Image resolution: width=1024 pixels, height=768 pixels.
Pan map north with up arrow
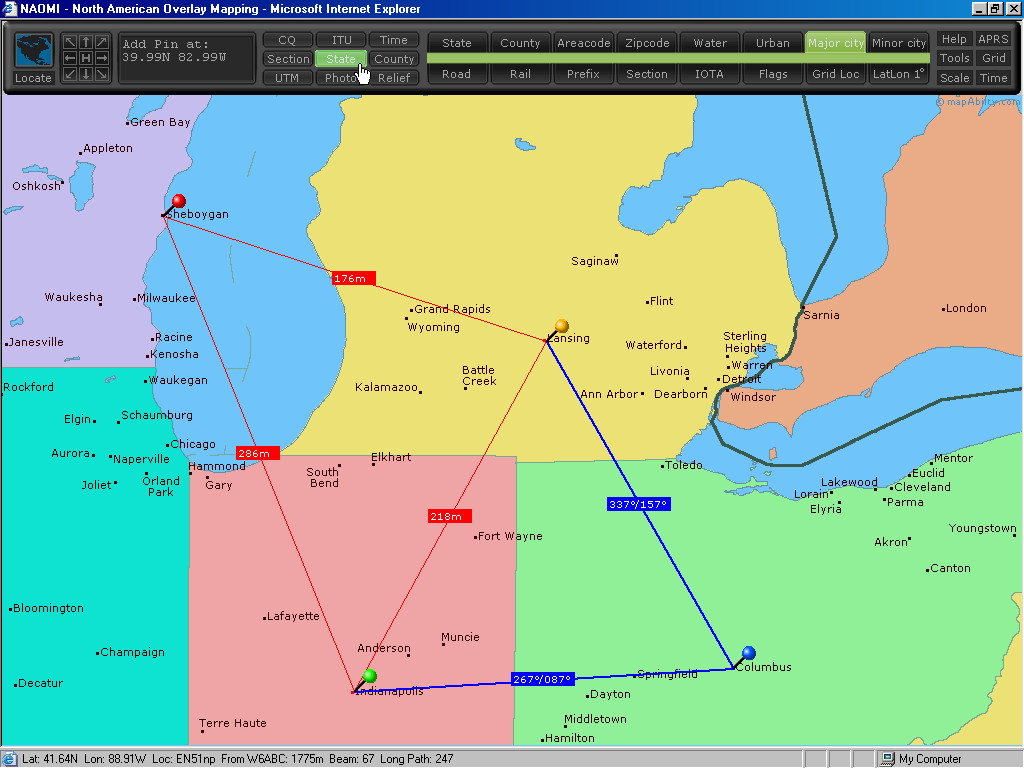86,42
